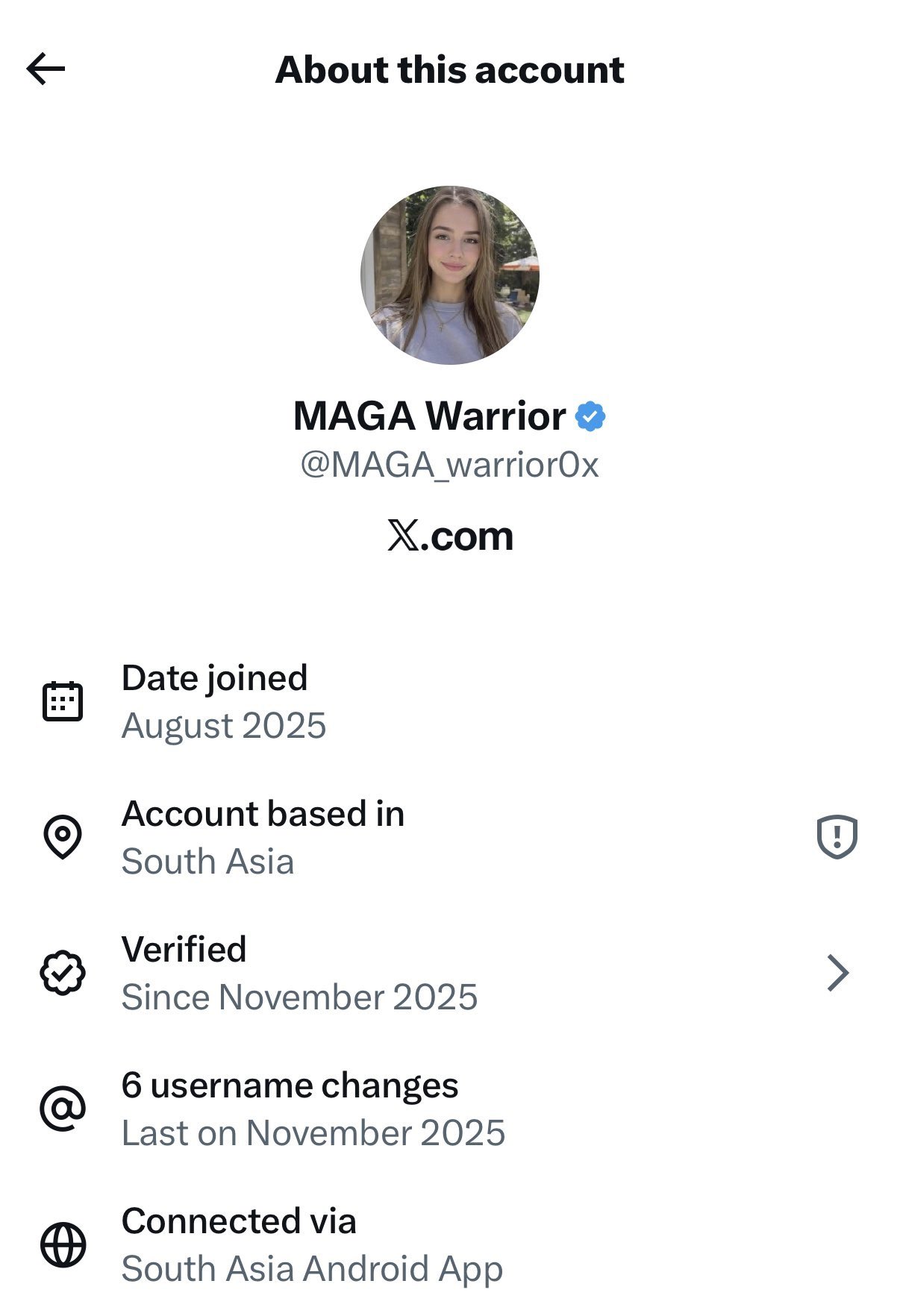
Task: Tap the shield warning icon
Action: coord(837,836)
